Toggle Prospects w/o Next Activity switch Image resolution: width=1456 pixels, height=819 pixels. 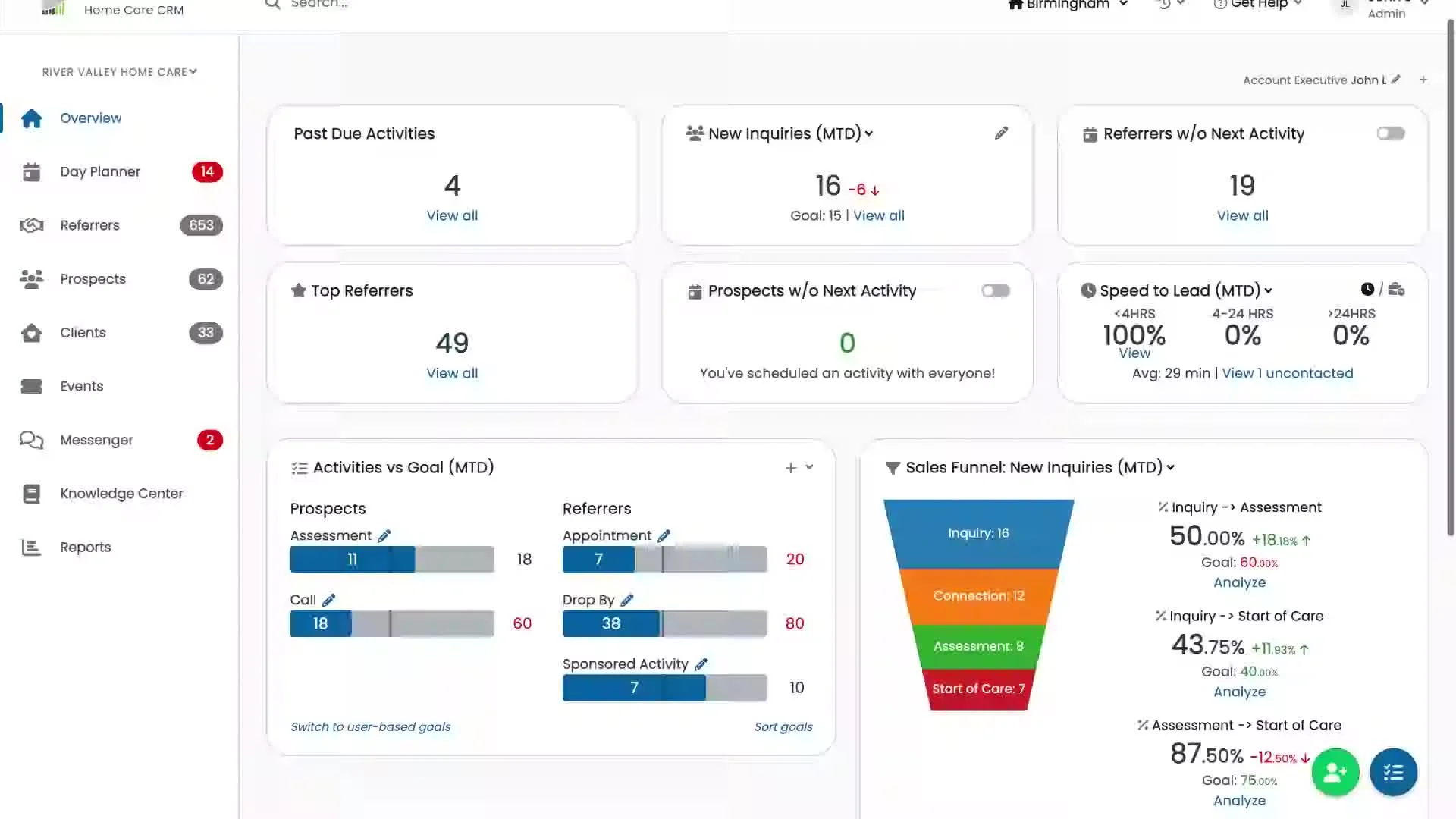(995, 291)
